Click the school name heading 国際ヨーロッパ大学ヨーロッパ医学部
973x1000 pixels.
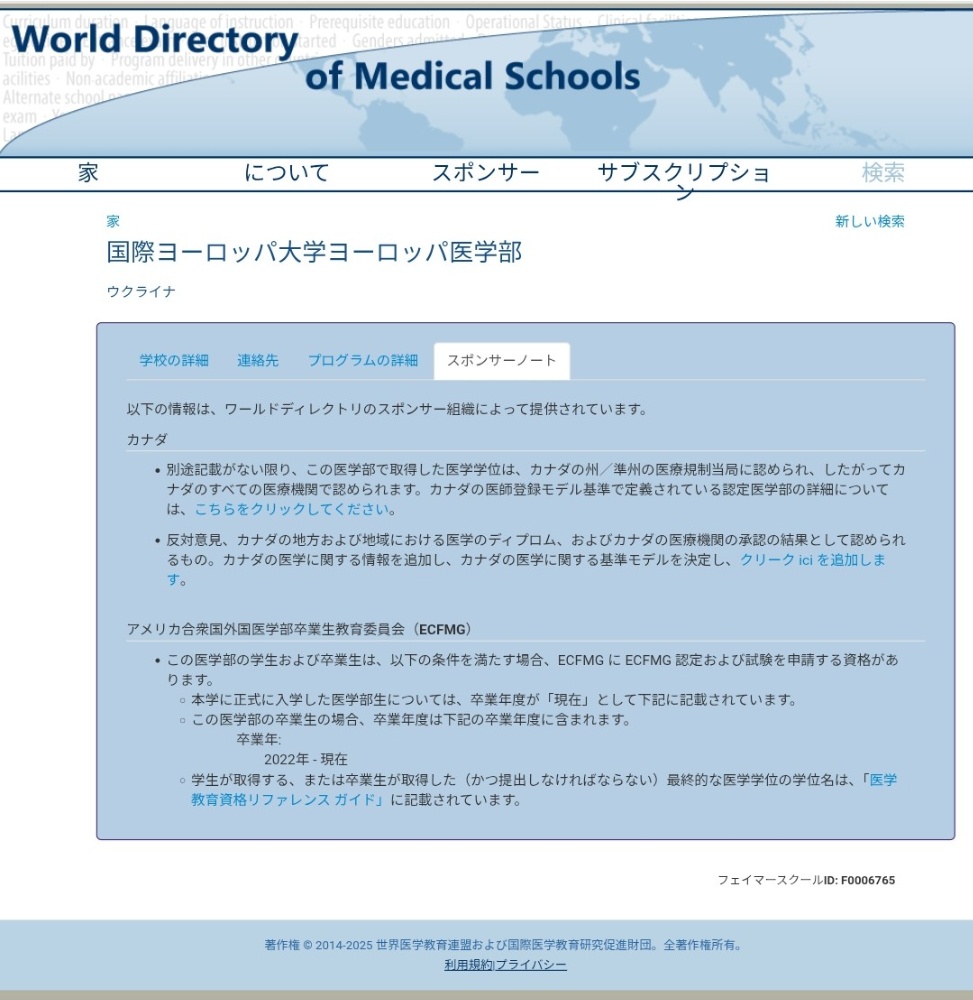[x=314, y=252]
